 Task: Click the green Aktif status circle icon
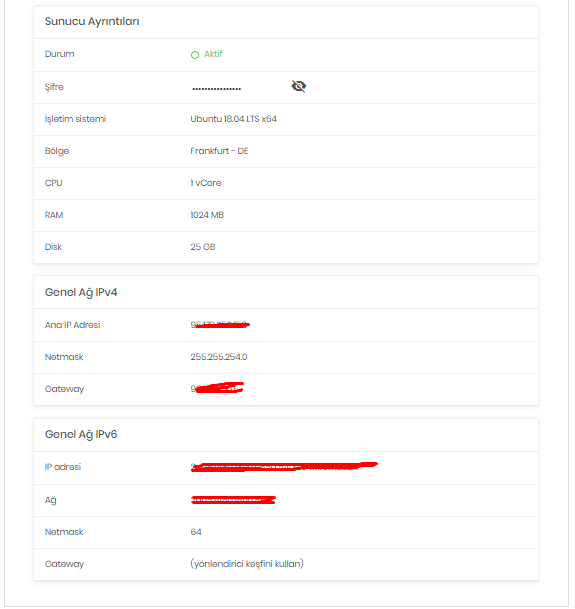[x=195, y=55]
